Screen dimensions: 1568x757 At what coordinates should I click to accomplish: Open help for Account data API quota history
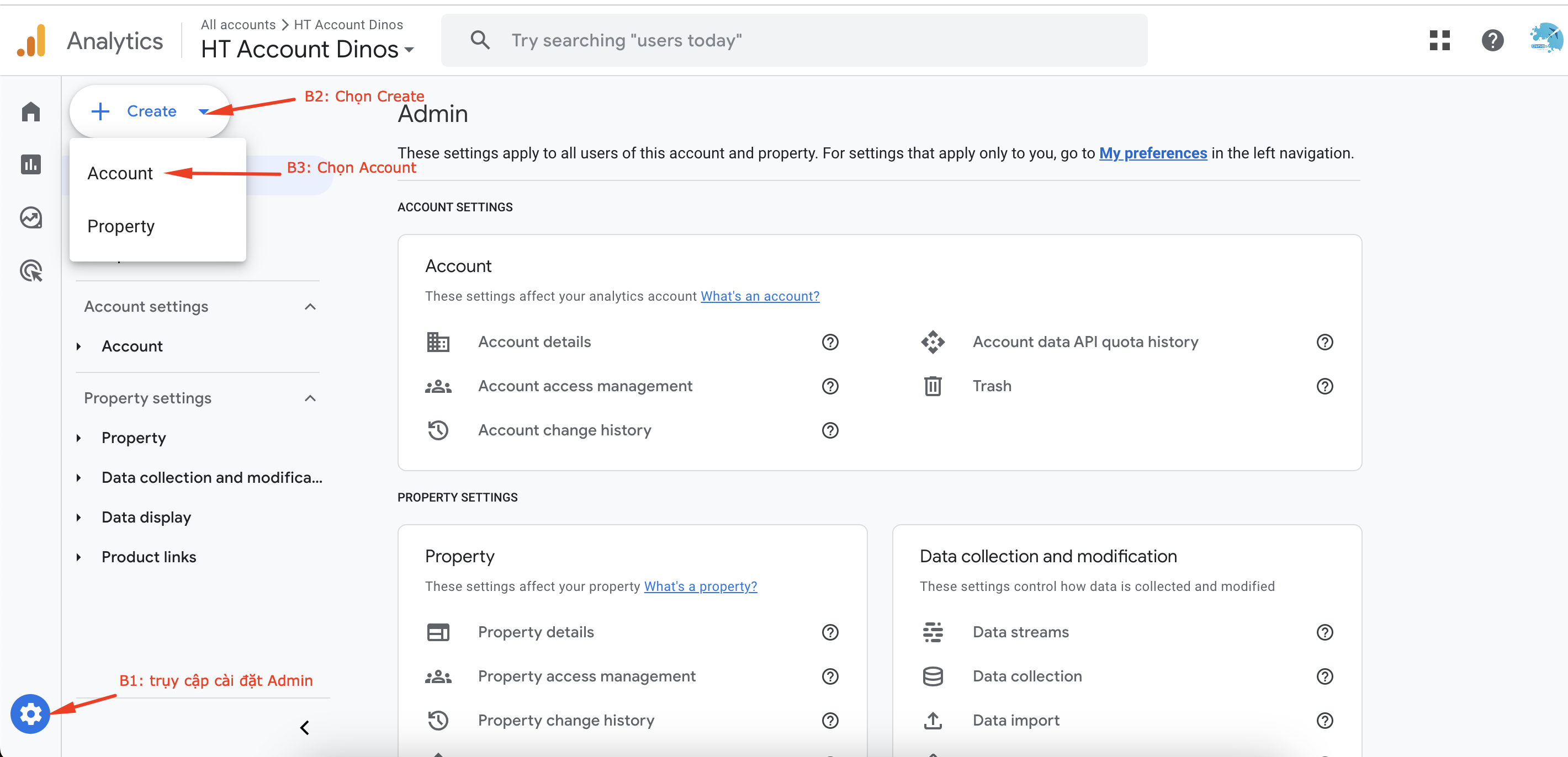tap(1325, 342)
